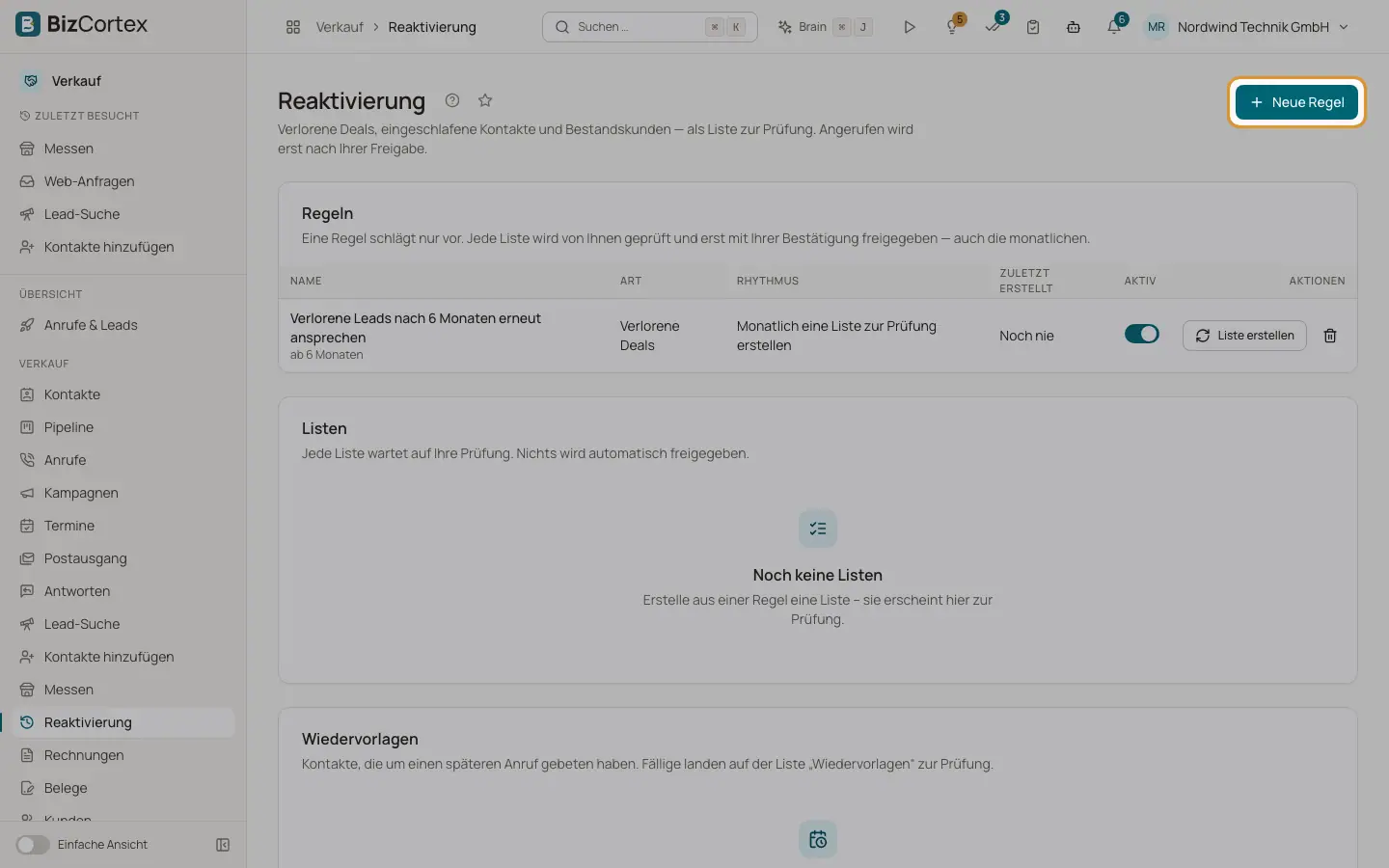Click the rule name 'Verlorene Leads nach 6 Monaten erneut ansprechen'

416,328
